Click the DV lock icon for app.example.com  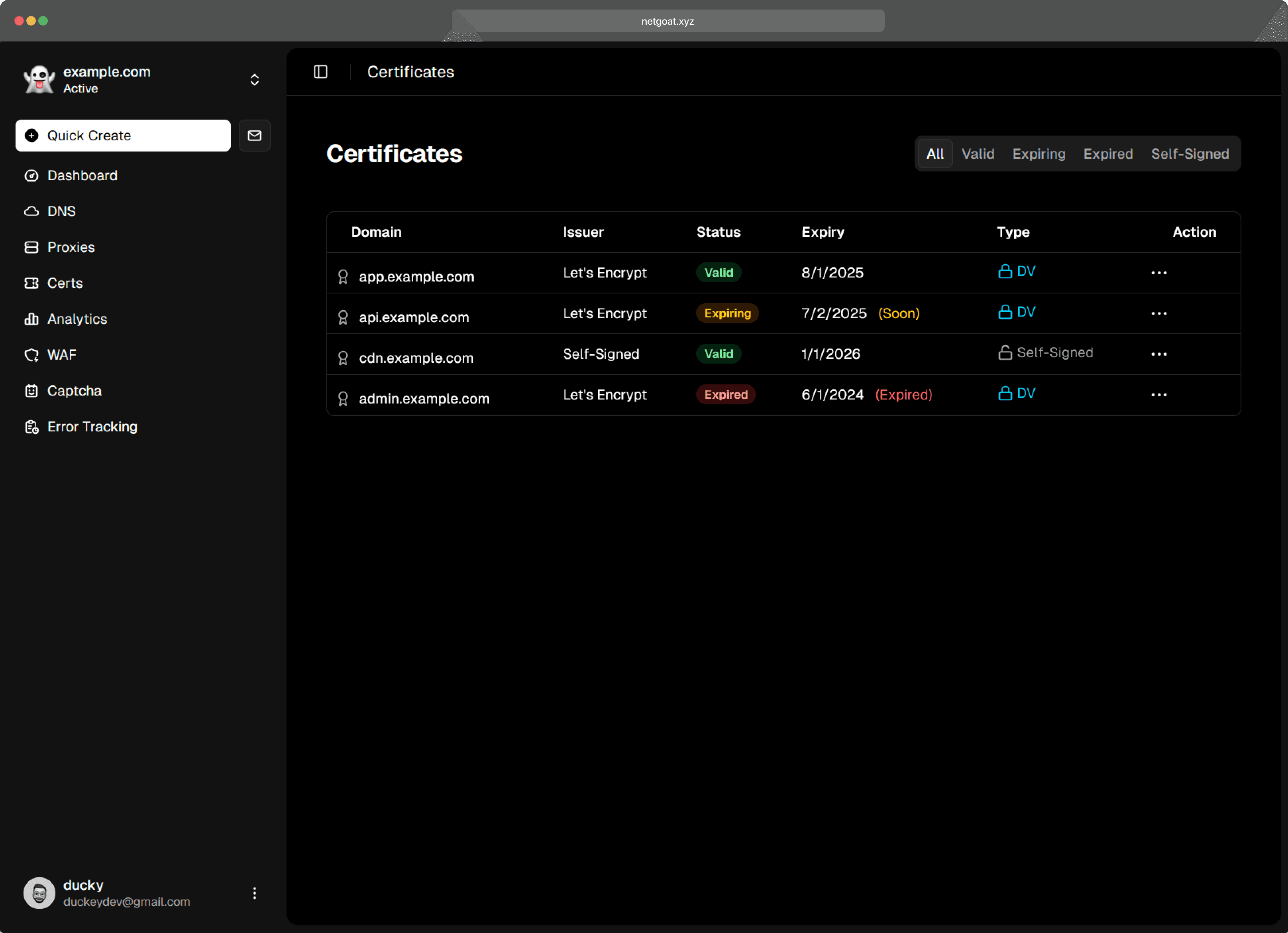[1005, 271]
